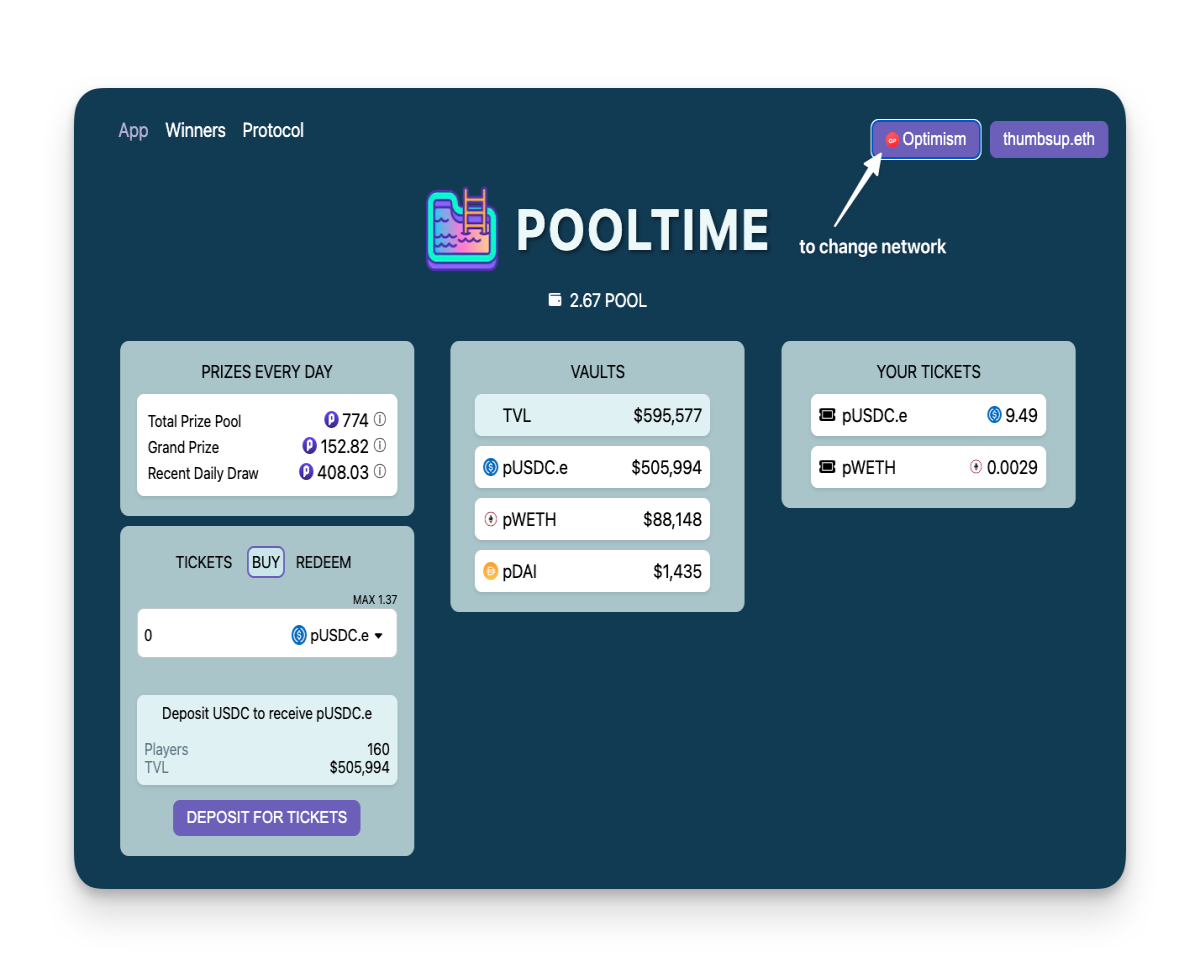The image size is (1200, 977).
Task: Open the Protocol page
Action: pos(273,131)
